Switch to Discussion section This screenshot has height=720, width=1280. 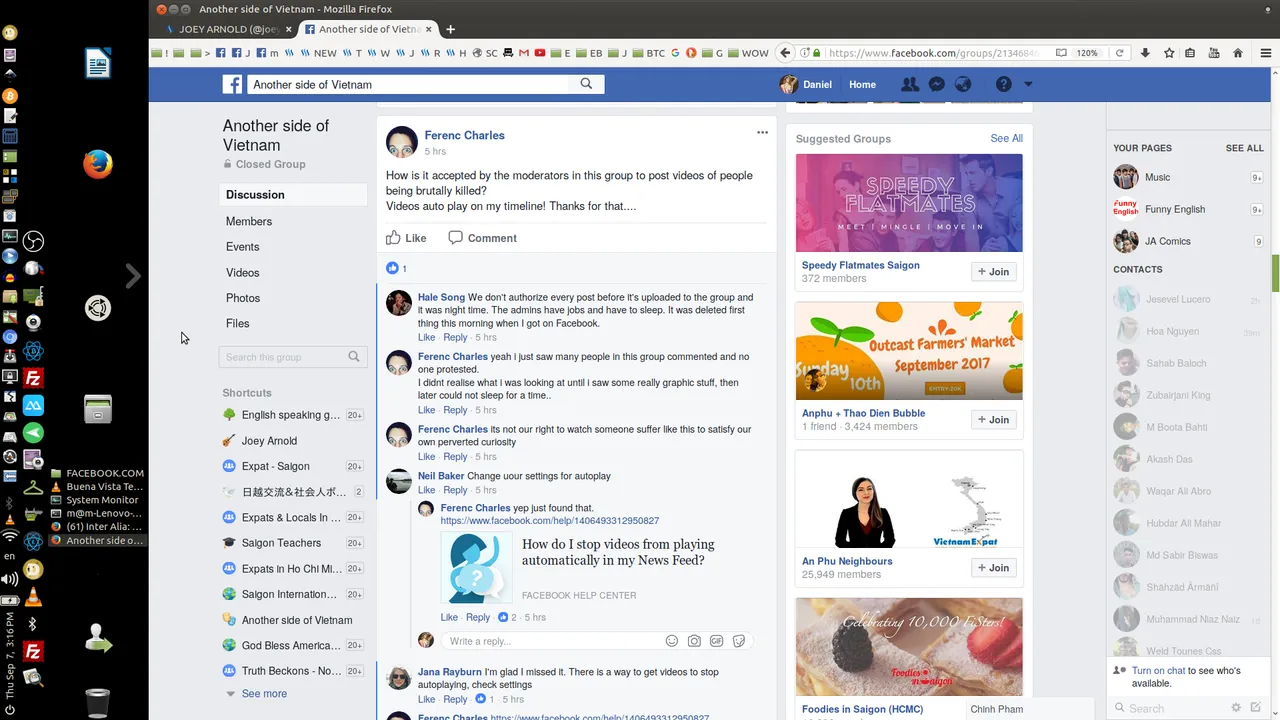(293, 195)
